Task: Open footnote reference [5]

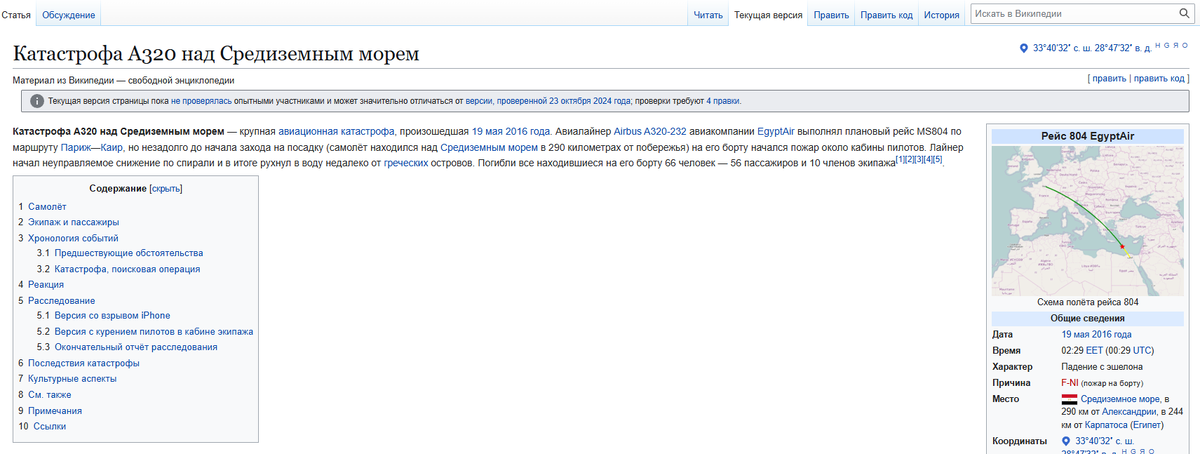Action: pyautogui.click(x=937, y=159)
